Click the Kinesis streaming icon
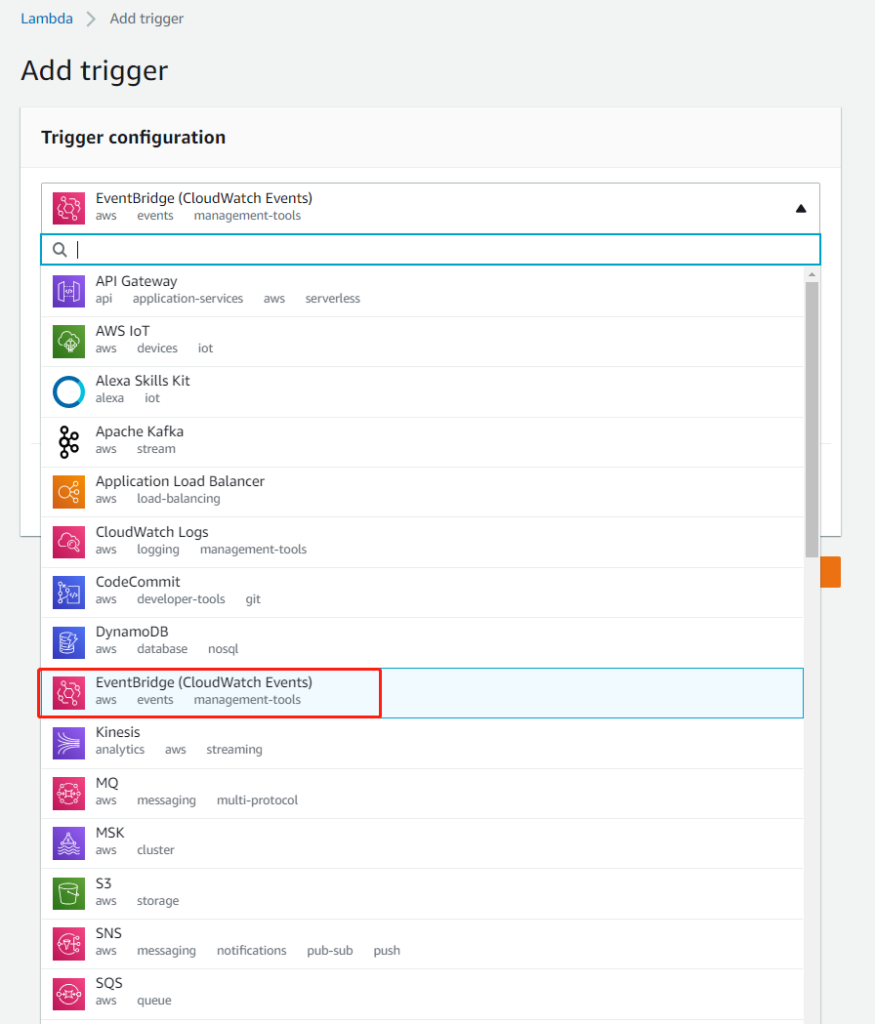The width and height of the screenshot is (875, 1024). (x=69, y=742)
